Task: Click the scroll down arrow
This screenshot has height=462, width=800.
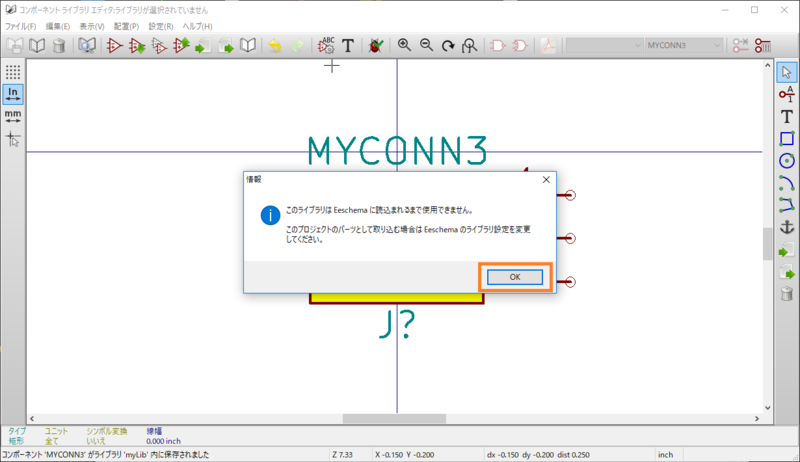Action: tap(768, 408)
